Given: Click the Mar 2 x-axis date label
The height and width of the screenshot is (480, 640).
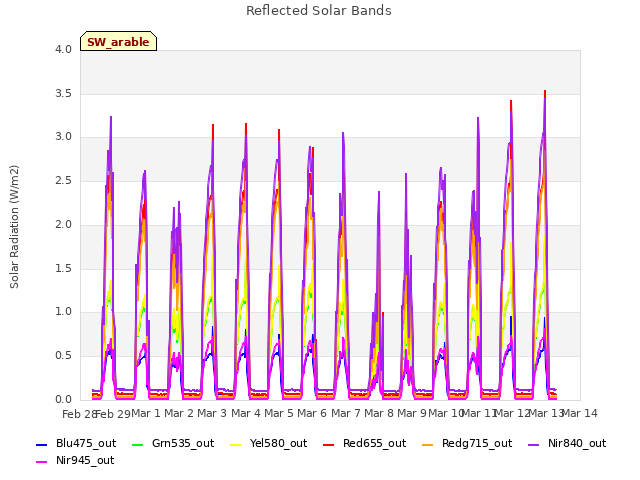Looking at the screenshot, I should click(x=179, y=413).
